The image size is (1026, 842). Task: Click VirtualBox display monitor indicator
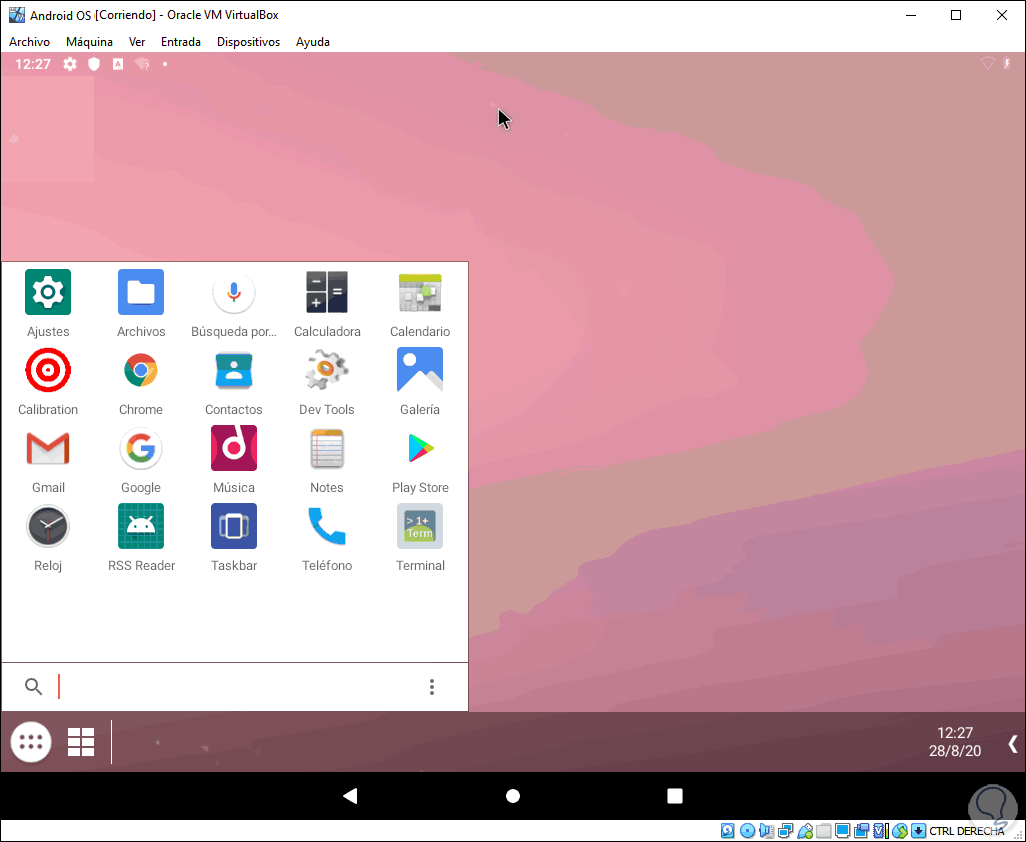(x=843, y=831)
